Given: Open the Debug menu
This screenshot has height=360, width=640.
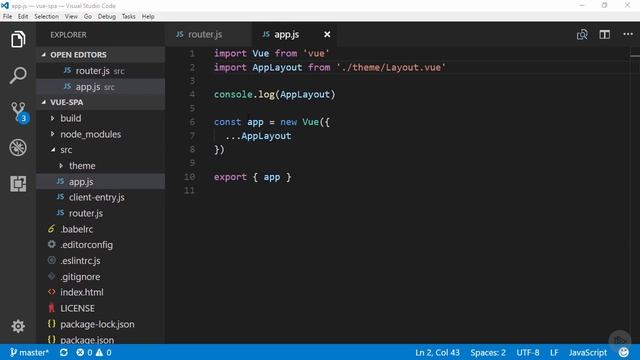Looking at the screenshot, I should [x=107, y=16].
